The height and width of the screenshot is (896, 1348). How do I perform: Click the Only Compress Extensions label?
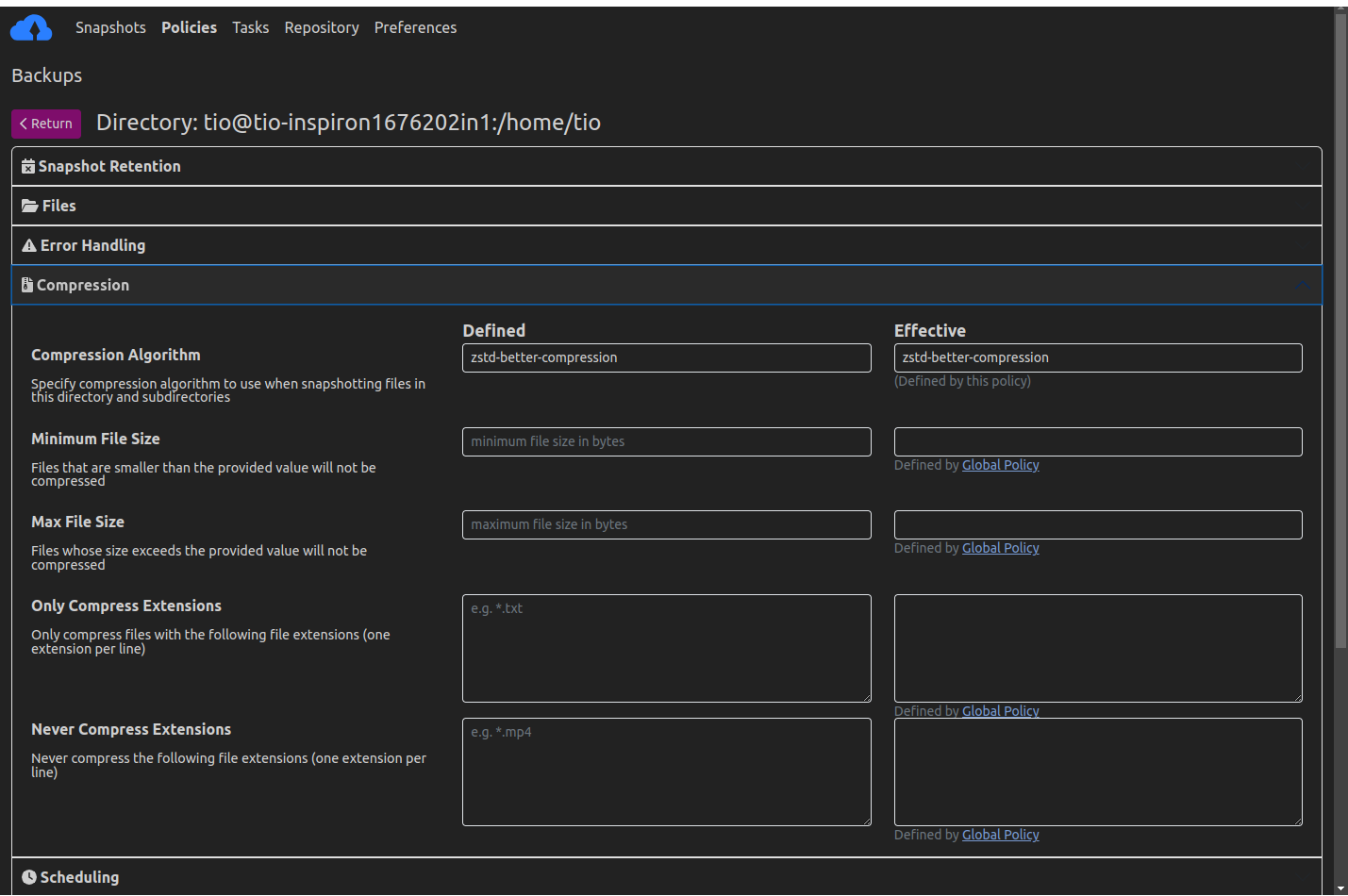coord(126,606)
